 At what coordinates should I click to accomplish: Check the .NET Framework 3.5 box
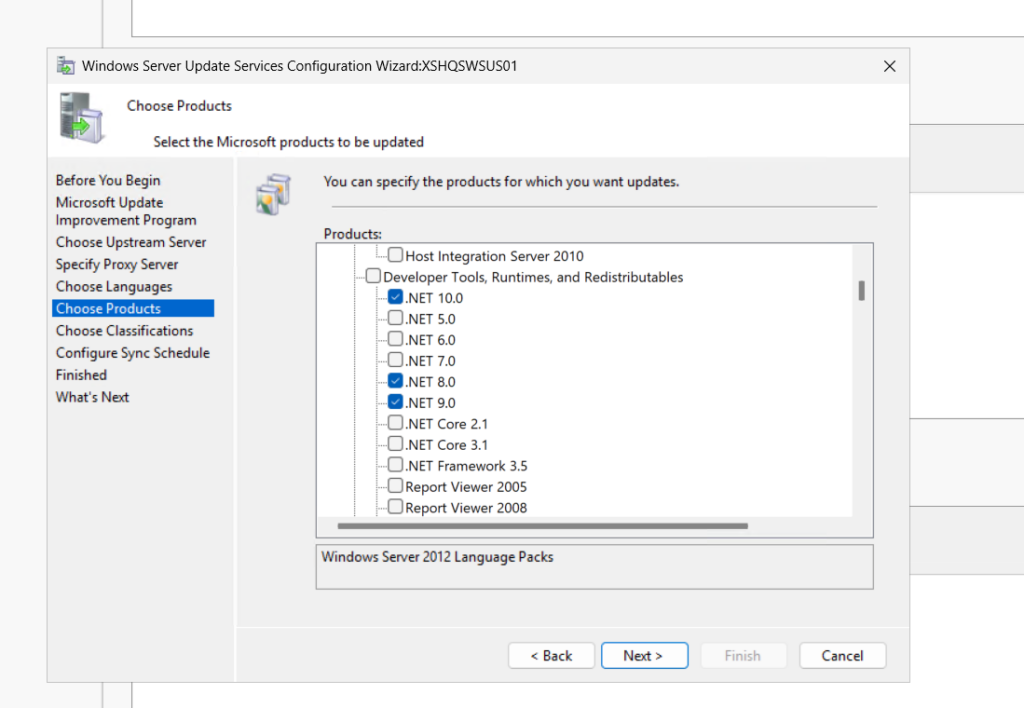395,465
